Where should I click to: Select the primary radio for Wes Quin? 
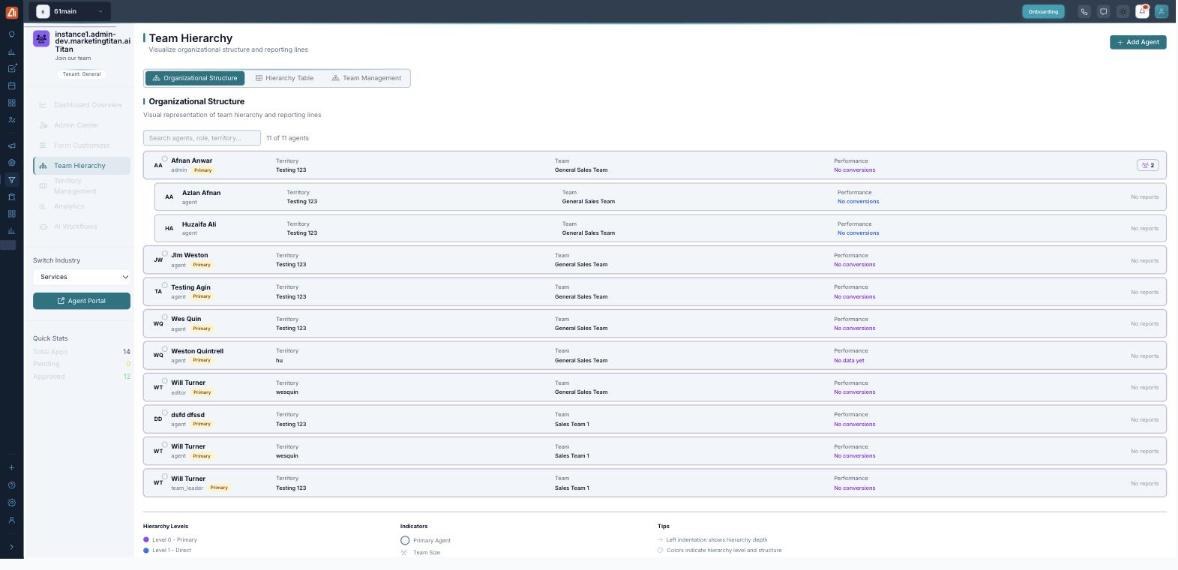pyautogui.click(x=165, y=317)
